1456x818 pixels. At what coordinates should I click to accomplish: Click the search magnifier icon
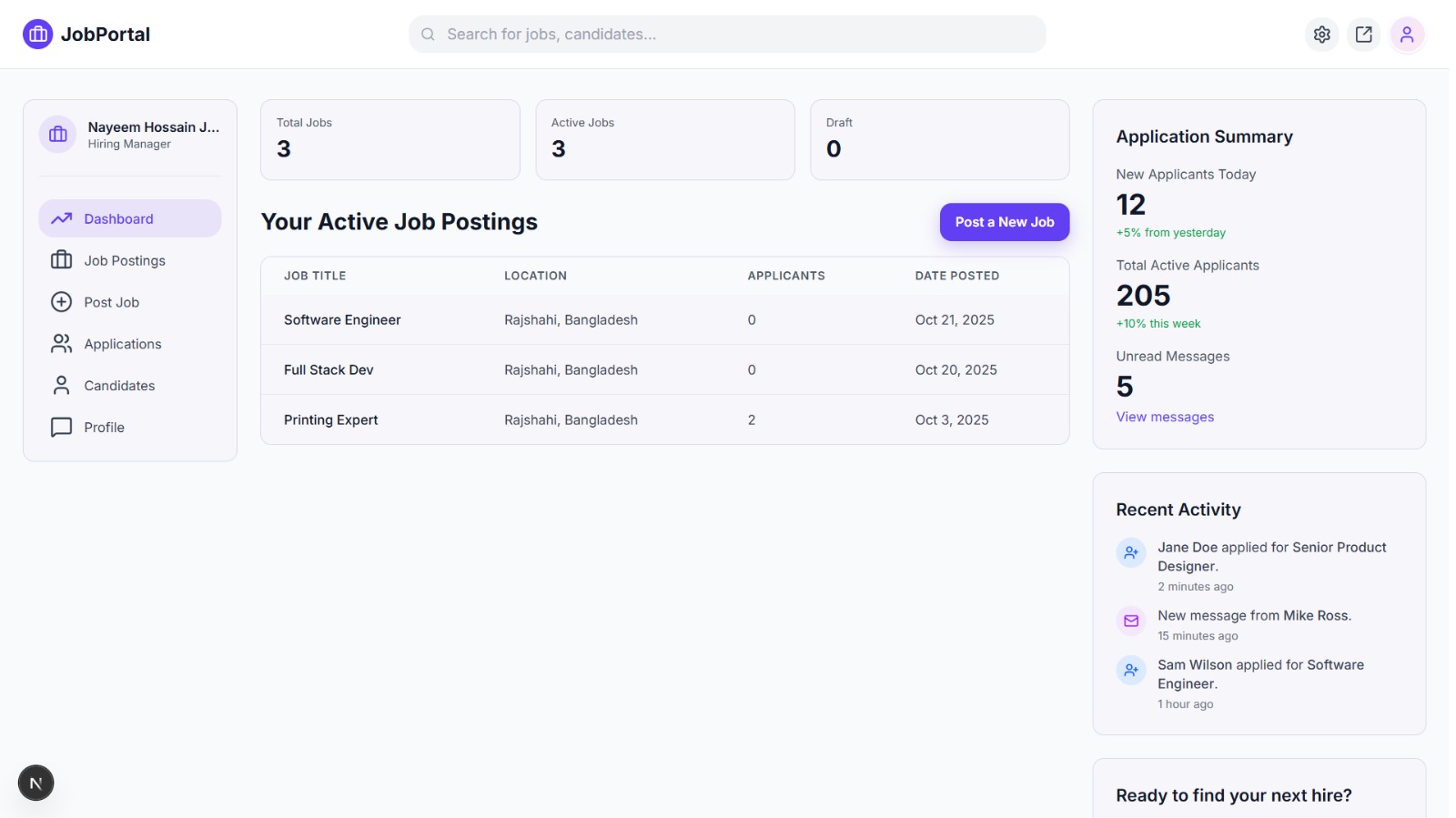tap(428, 35)
